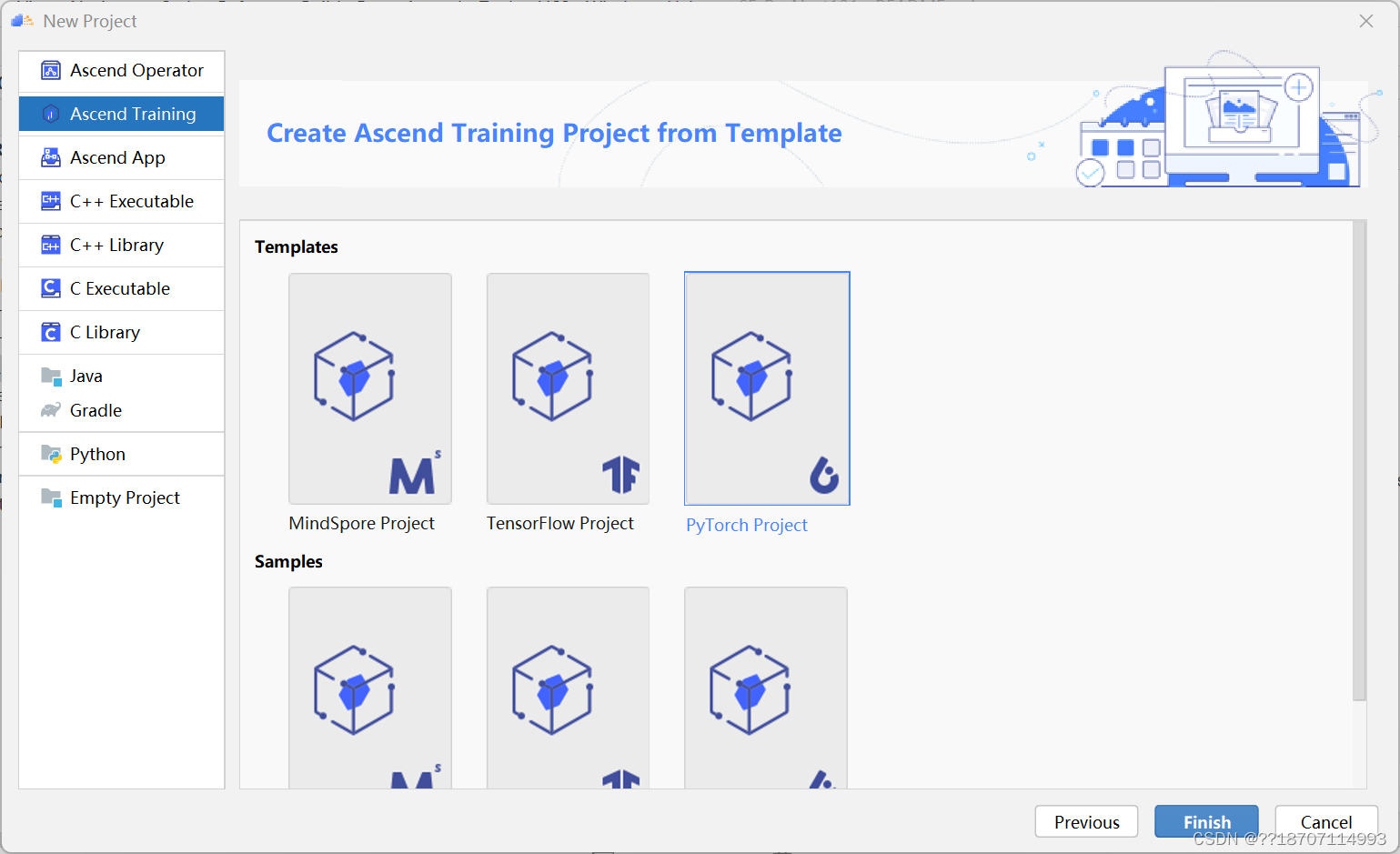Viewport: 1400px width, 854px height.
Task: Select the PyTorch Project template thumbnail
Action: click(767, 388)
